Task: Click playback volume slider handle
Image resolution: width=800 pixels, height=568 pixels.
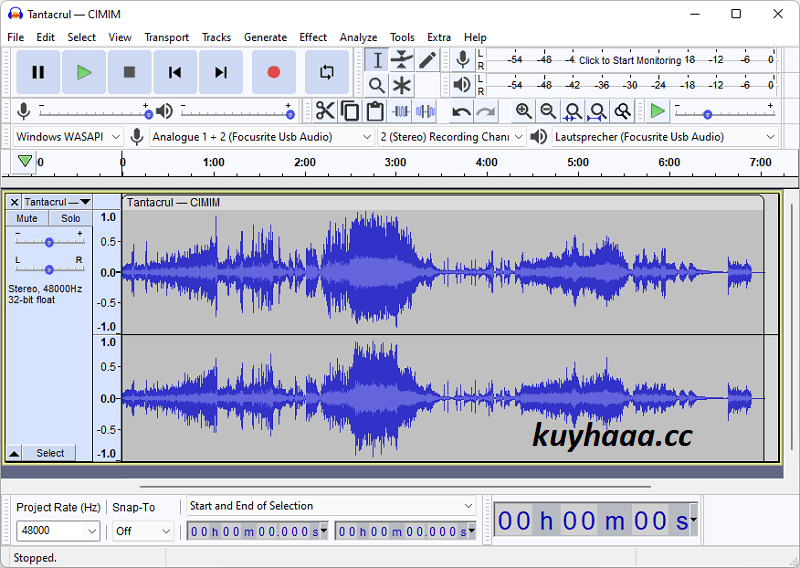Action: [290, 115]
